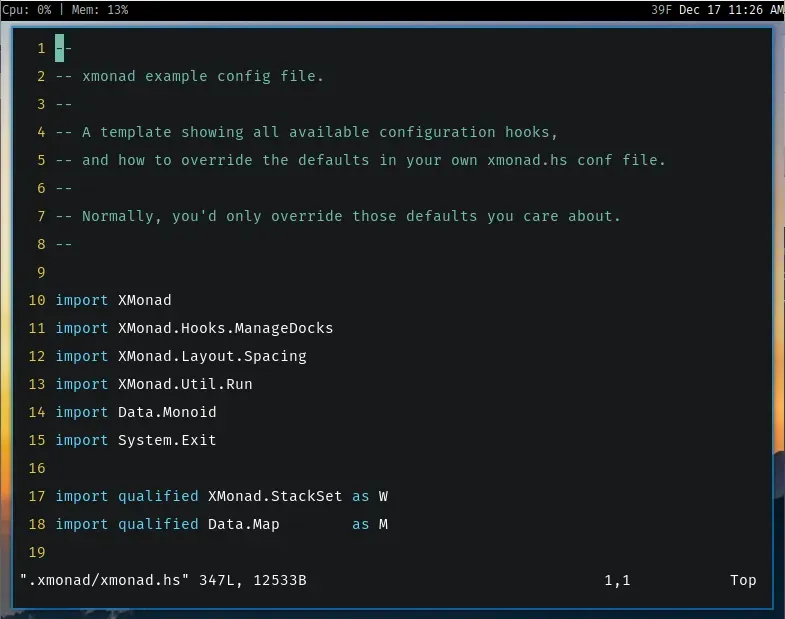Screen dimensions: 785x619
Task: Place cursor on highlighted first character, line 1
Action: pyautogui.click(x=60, y=48)
